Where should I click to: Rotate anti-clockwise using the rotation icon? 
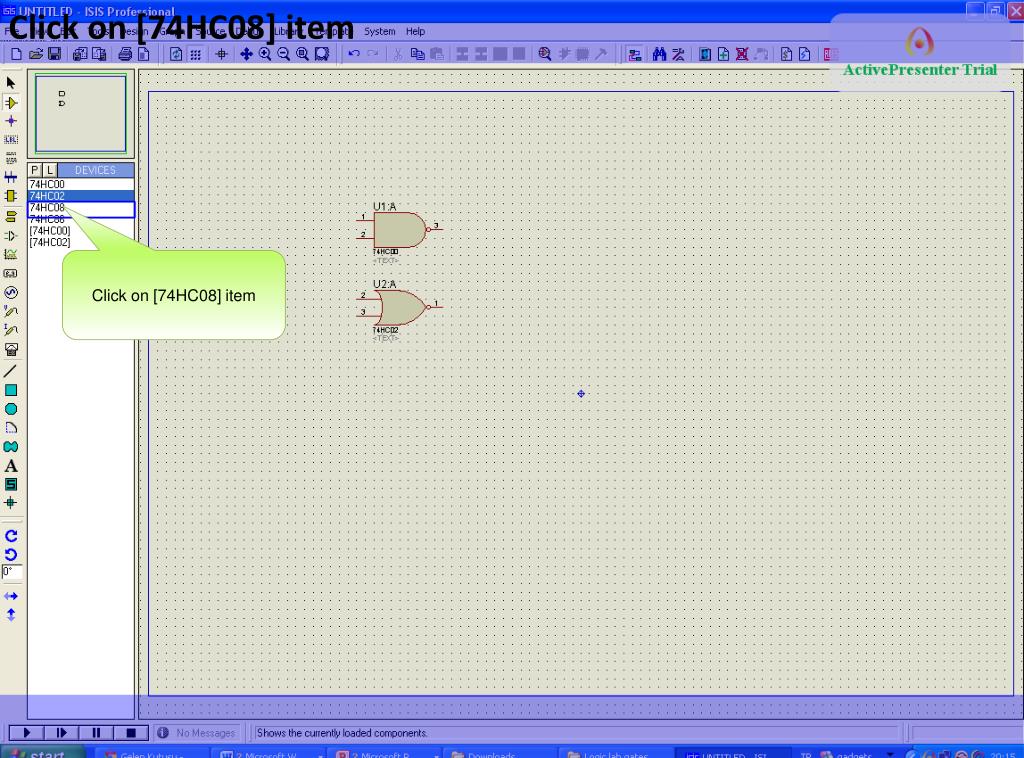(x=10, y=555)
